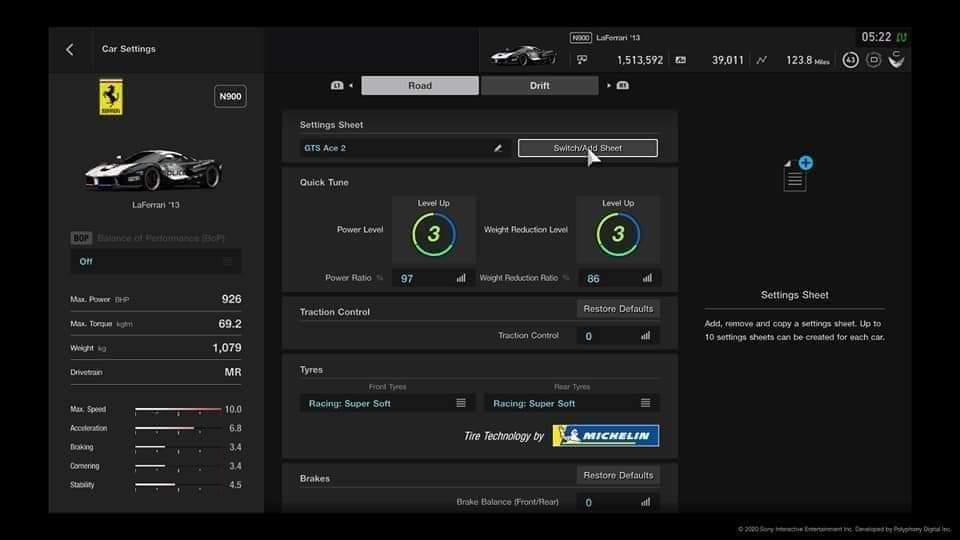
Task: Open the Weight Reduction Ratio value 86 field
Action: pos(618,279)
